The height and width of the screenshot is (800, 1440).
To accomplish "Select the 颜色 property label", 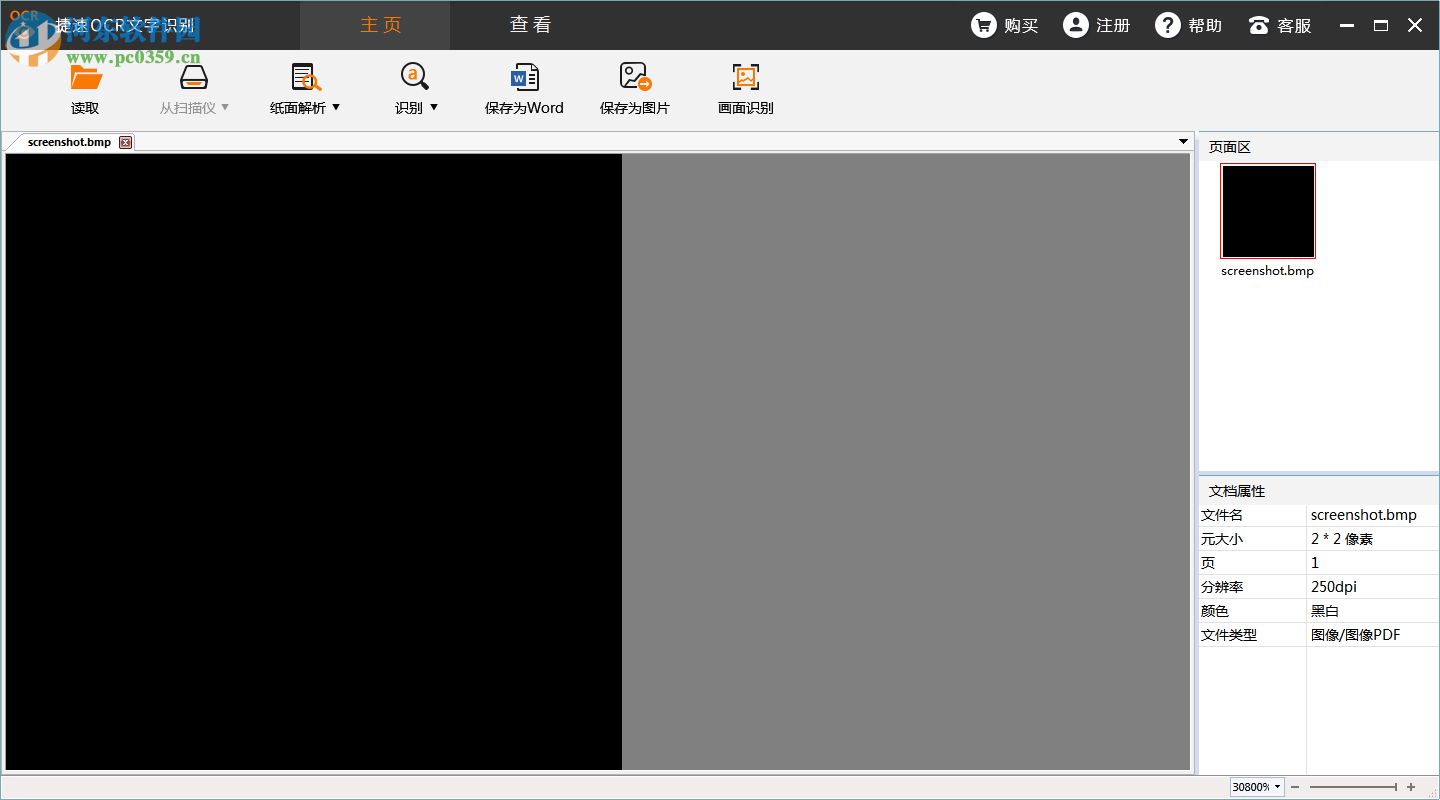I will click(1215, 611).
